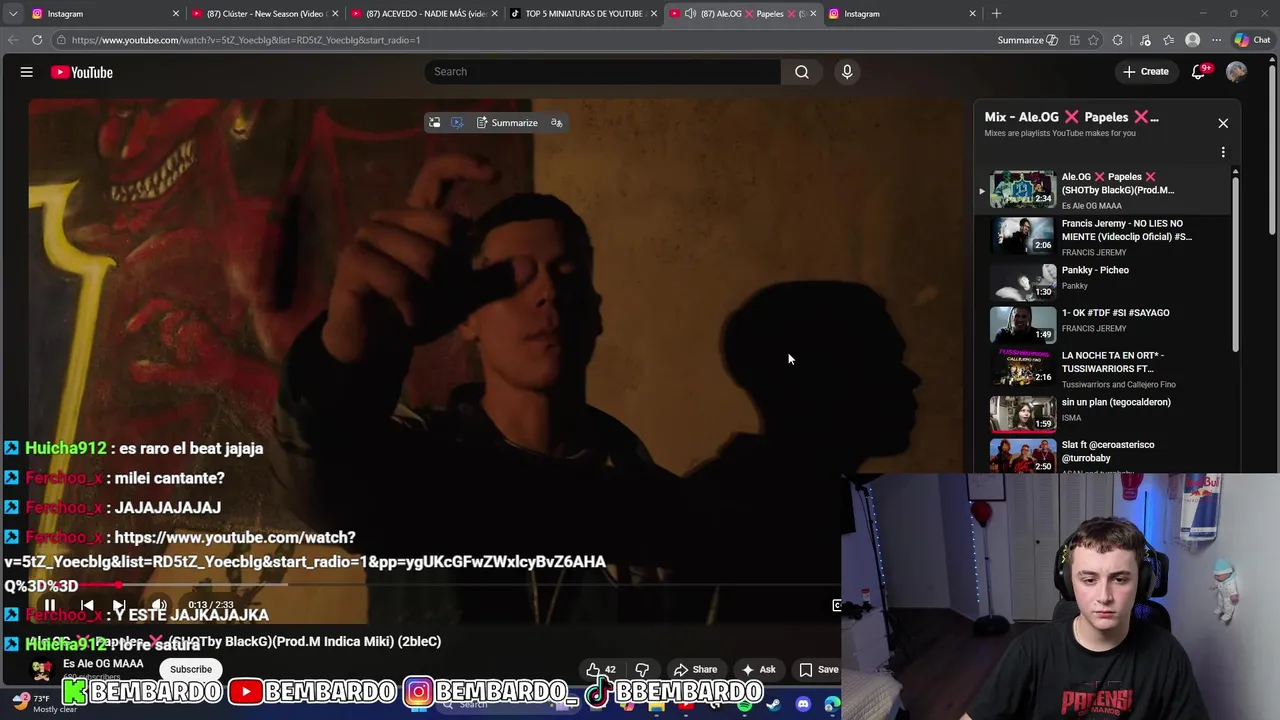Close the Clúster - New Season tab
The height and width of the screenshot is (720, 1280).
click(335, 14)
